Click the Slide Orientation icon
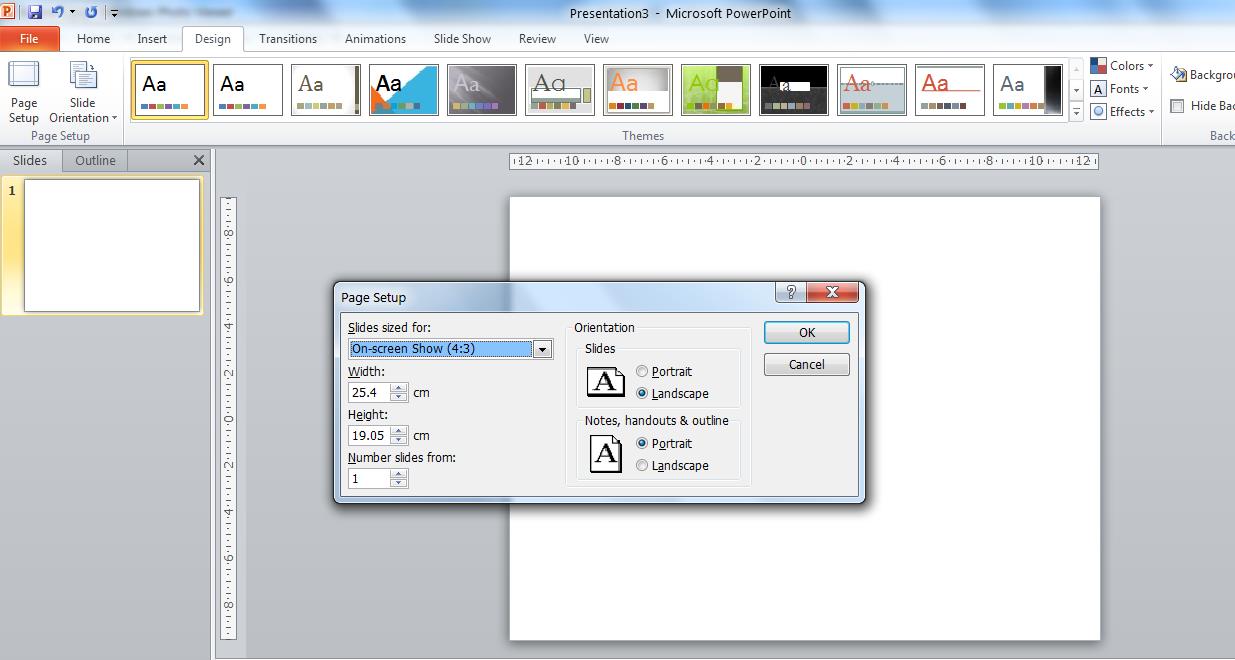The width and height of the screenshot is (1235, 660). tap(82, 80)
